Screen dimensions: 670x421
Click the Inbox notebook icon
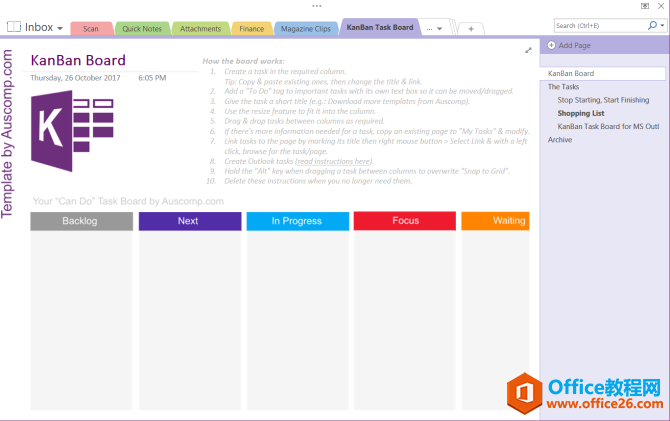pos(12,28)
